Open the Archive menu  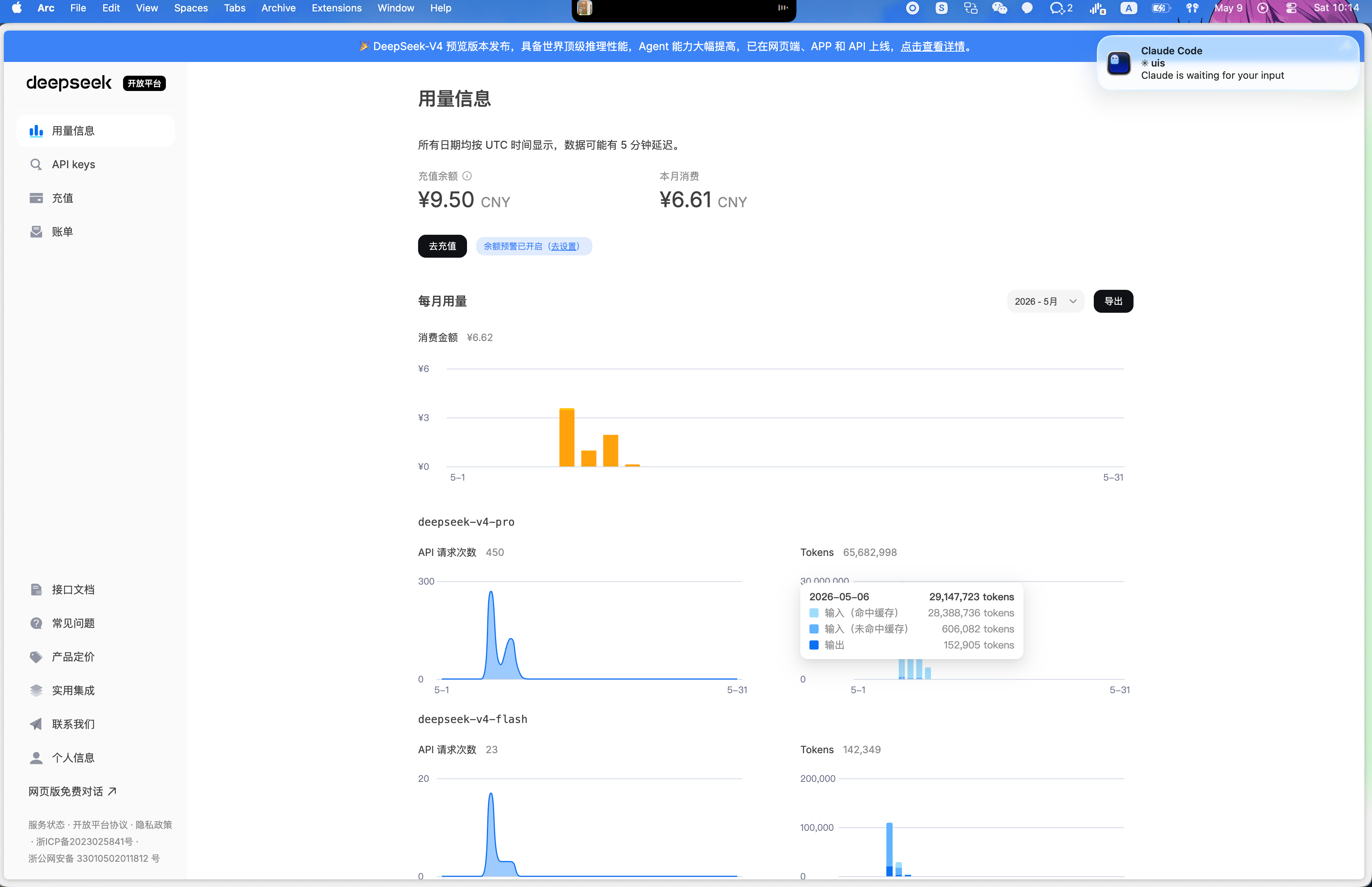tap(279, 8)
